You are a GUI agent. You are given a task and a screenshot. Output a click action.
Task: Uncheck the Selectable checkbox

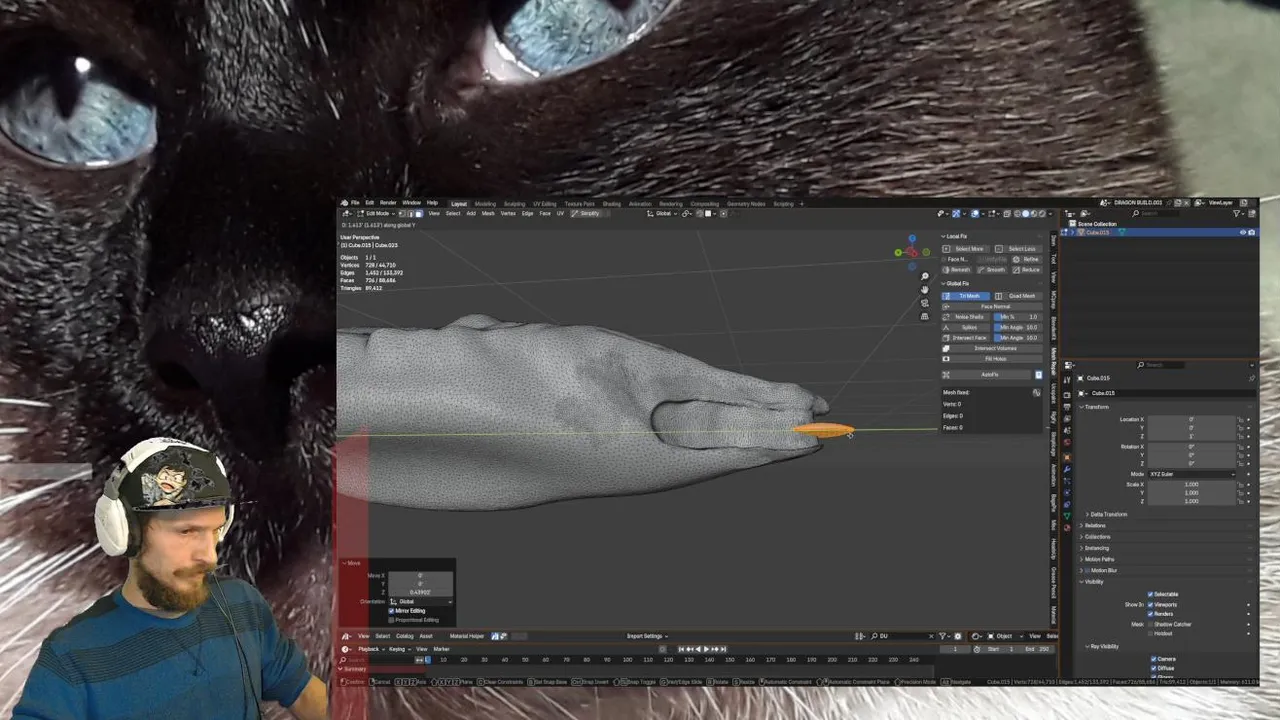(x=1150, y=594)
